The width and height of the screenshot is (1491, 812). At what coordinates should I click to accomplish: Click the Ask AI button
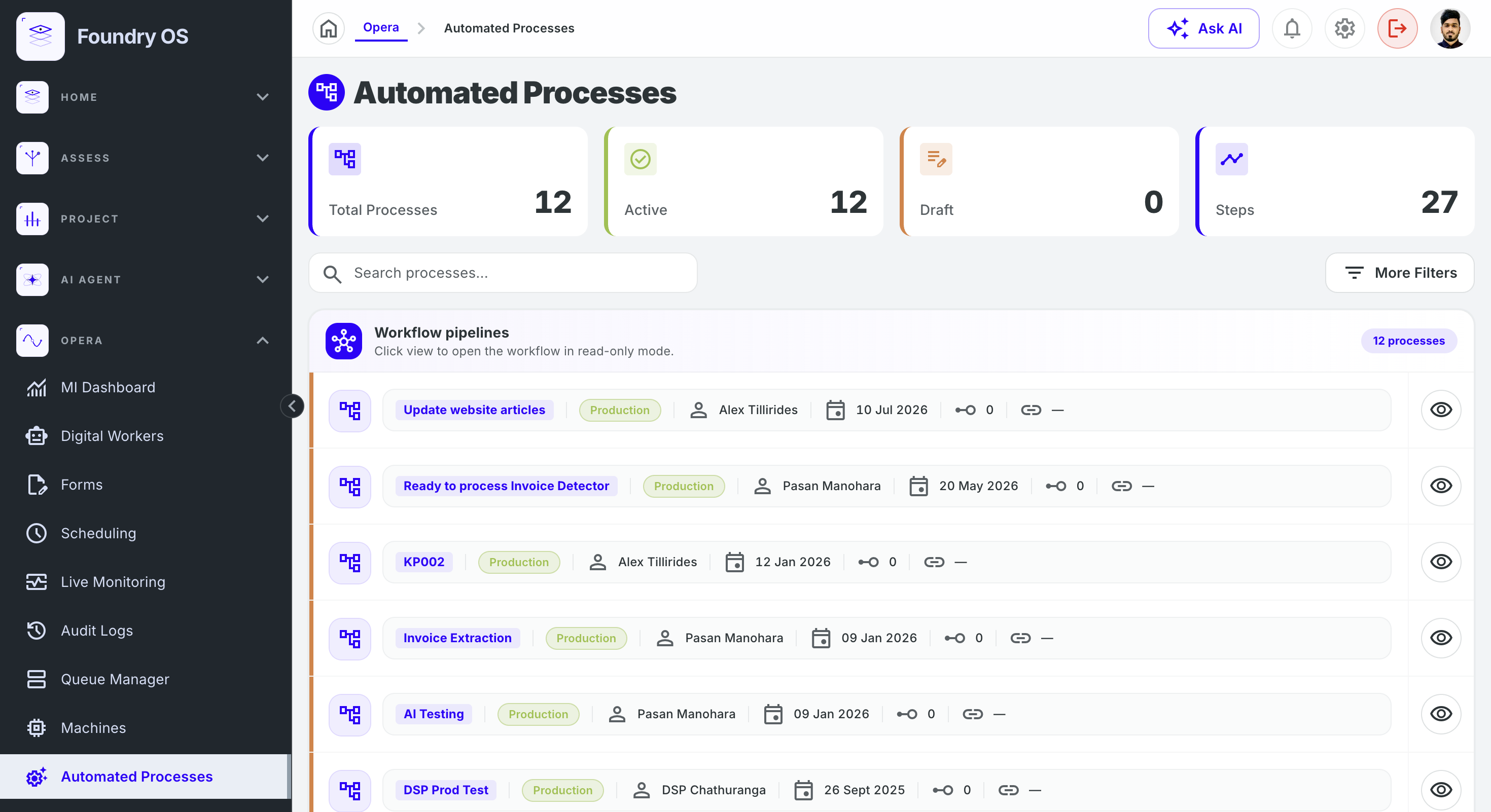coord(1203,28)
